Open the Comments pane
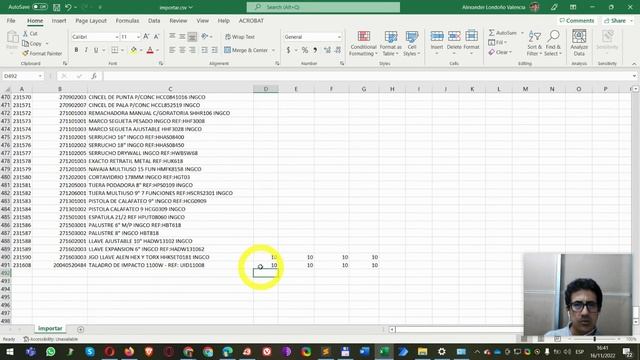 click(x=577, y=20)
